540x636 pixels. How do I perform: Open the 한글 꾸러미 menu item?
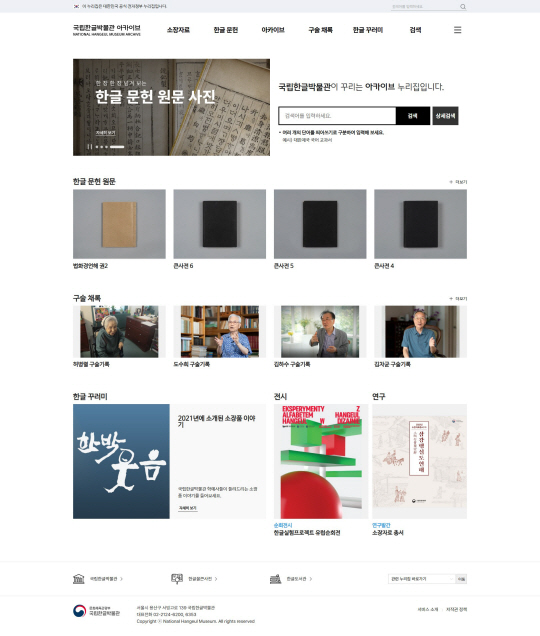pos(368,30)
